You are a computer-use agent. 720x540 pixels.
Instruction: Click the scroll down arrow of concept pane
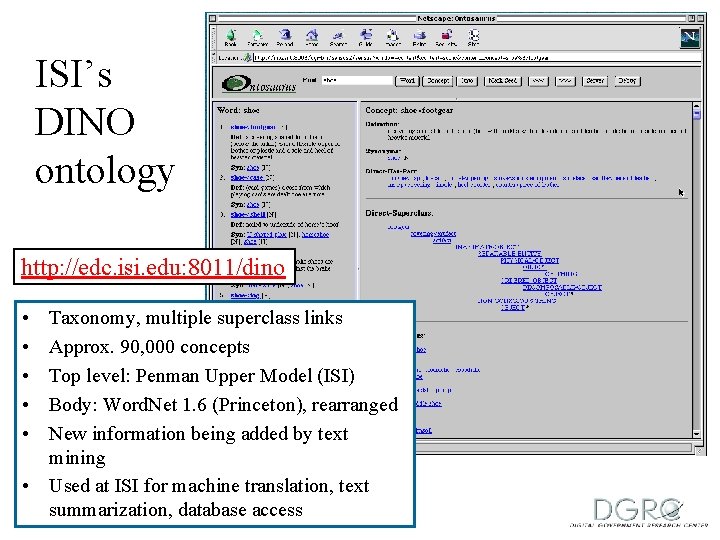pos(697,433)
